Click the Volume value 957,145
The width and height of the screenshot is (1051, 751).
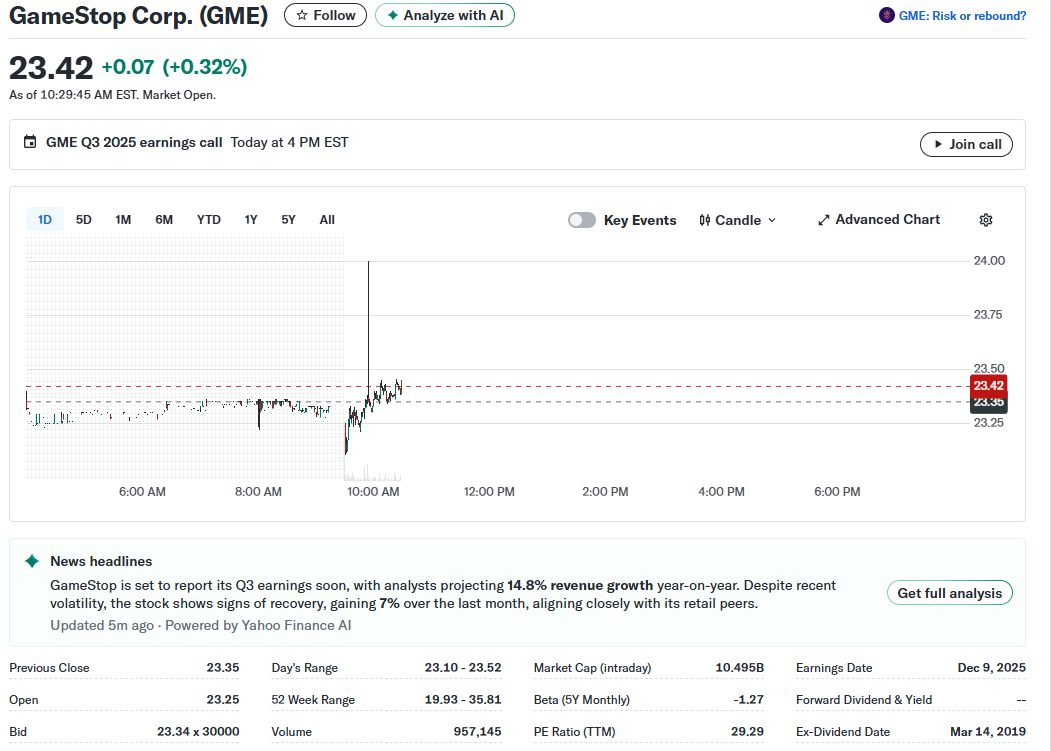(477, 732)
